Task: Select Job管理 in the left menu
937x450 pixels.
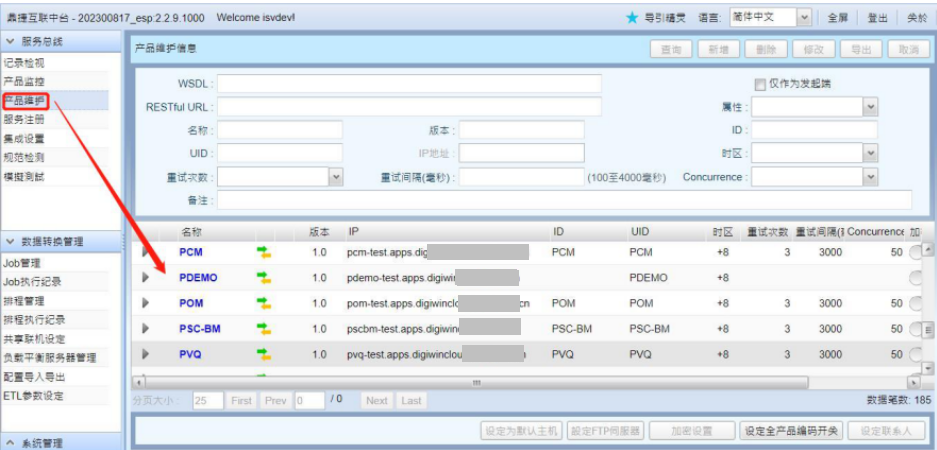Action: [x=25, y=263]
